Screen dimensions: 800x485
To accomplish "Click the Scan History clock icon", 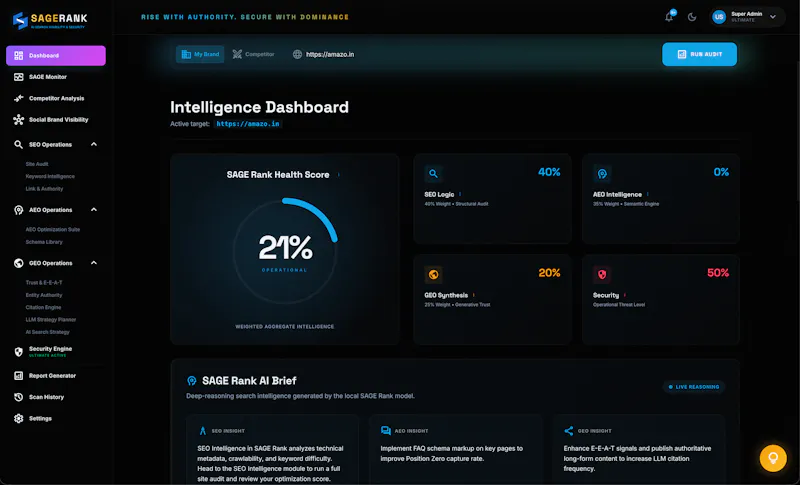I will tap(18, 397).
